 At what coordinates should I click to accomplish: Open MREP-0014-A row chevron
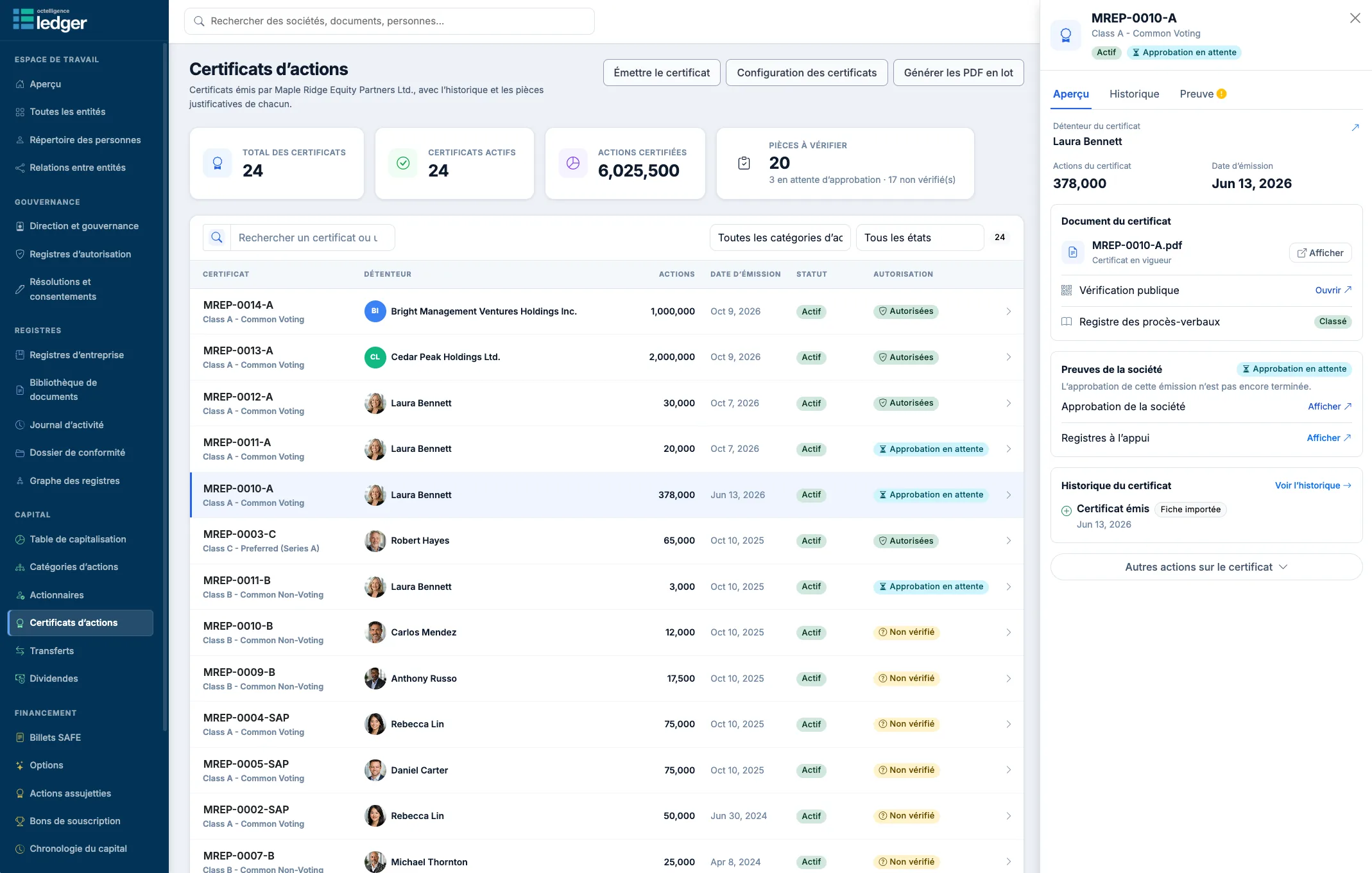1008,311
